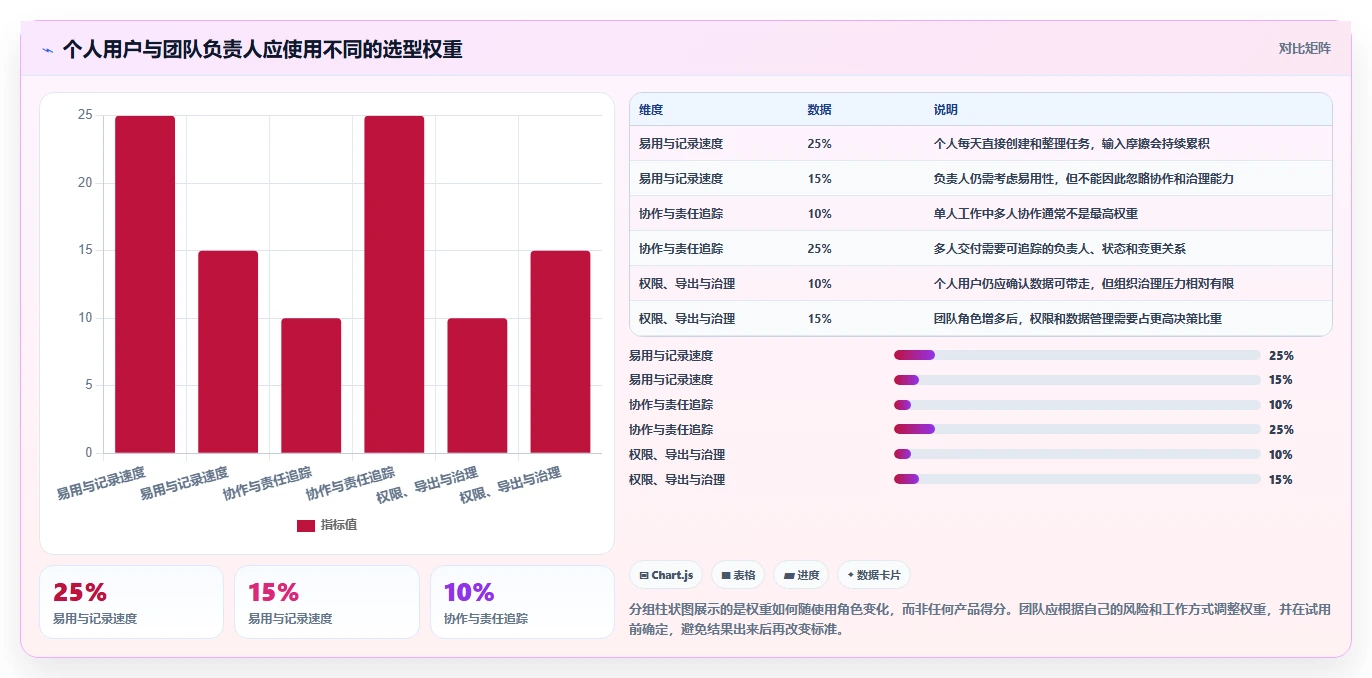
Task: Click the title 个人用户与团队负责人应使用不同的选型权重
Action: 262,50
